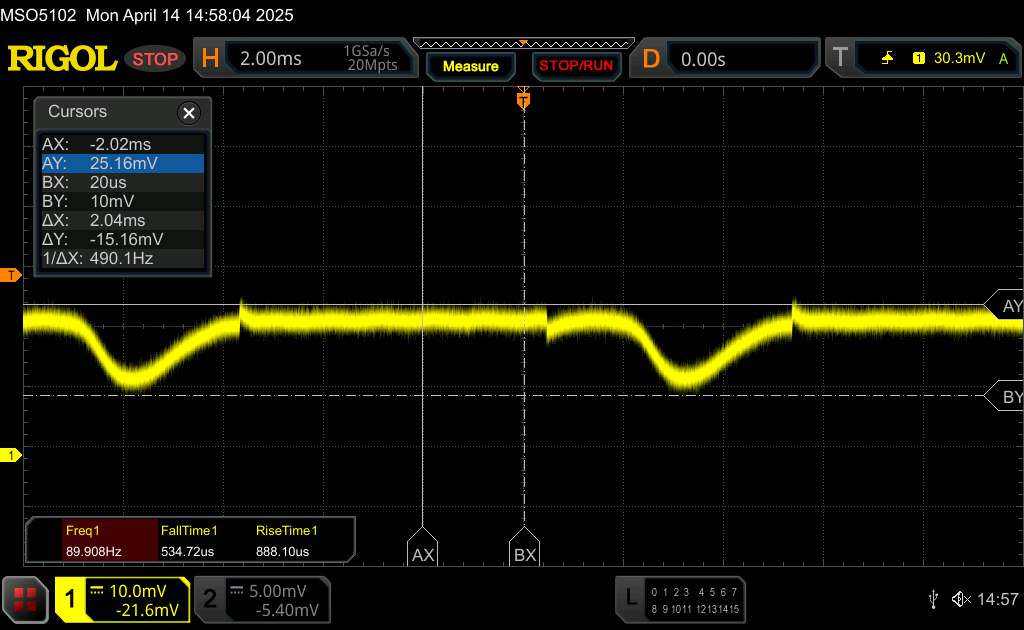Select the BX cursor handle
Viewport: 1024px width, 630px height.
pyautogui.click(x=524, y=552)
